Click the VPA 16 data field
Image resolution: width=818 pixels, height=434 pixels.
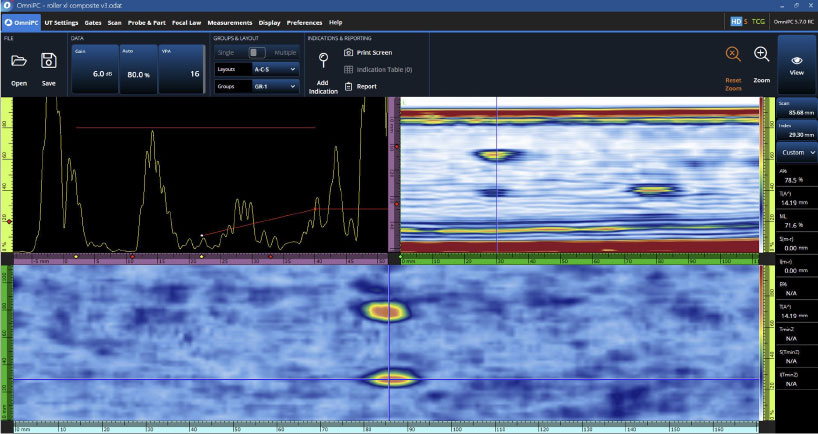pos(182,70)
